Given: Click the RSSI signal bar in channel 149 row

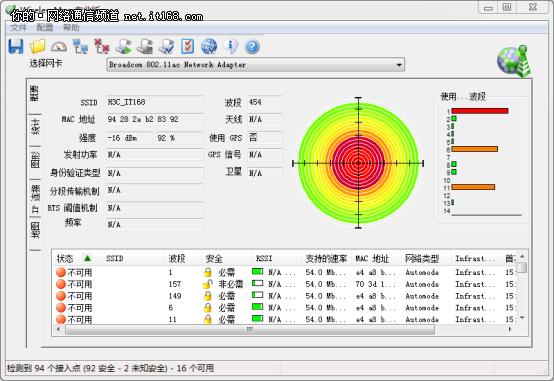Looking at the screenshot, I should [x=258, y=294].
